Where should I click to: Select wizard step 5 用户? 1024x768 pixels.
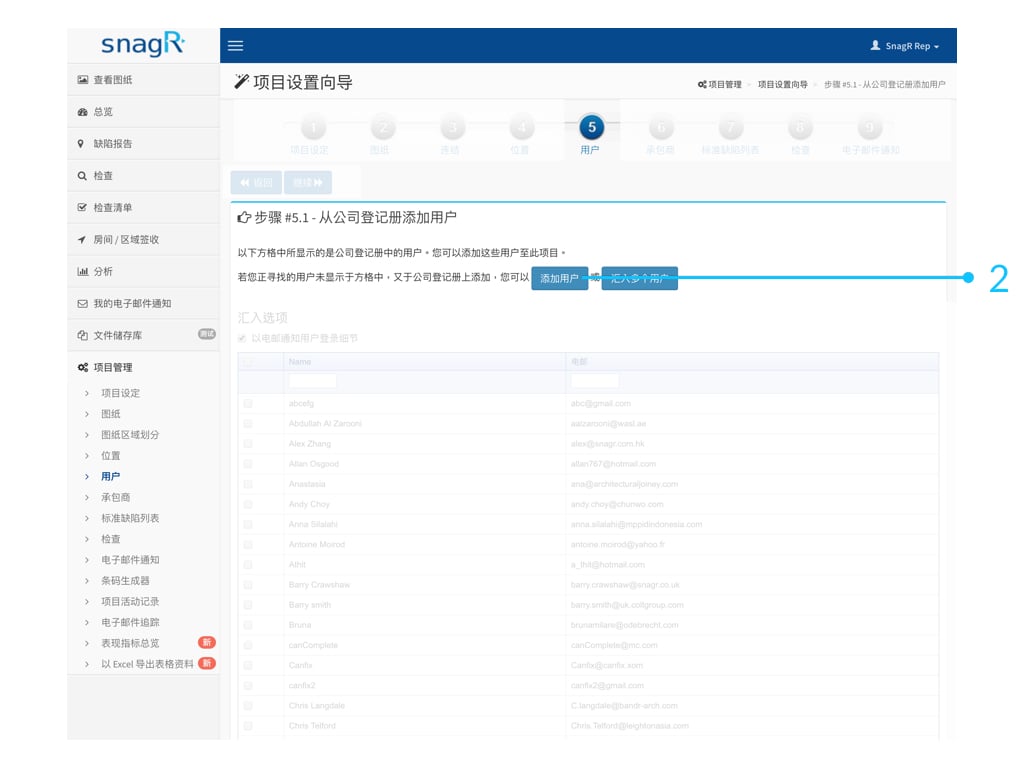591,127
